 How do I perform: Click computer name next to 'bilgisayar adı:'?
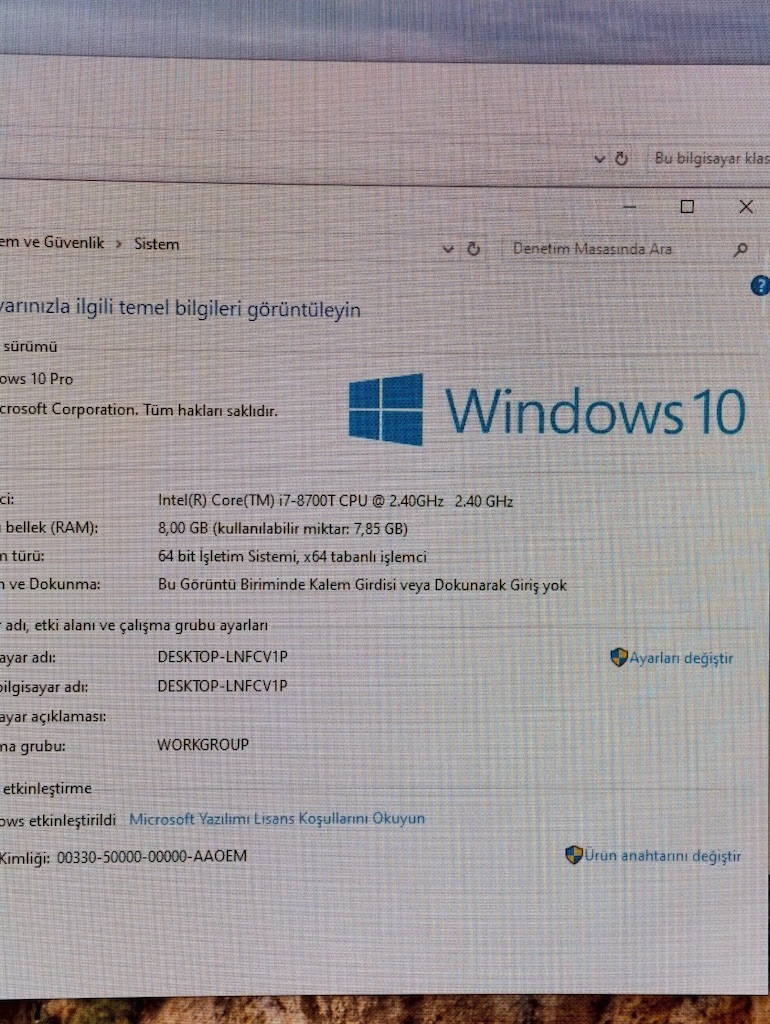click(x=222, y=686)
